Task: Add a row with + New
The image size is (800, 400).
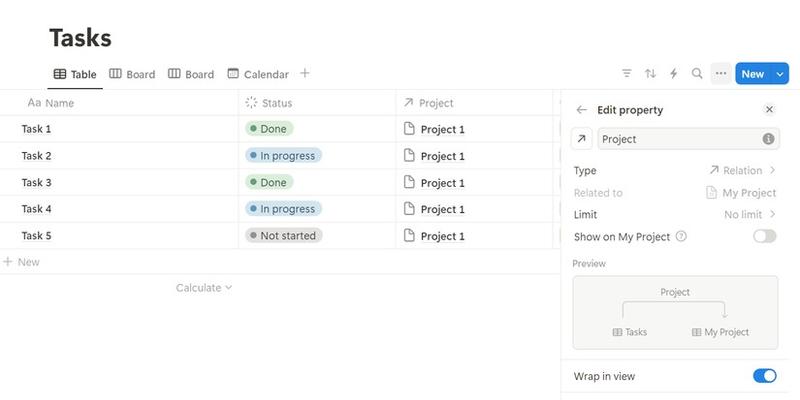Action: click(x=22, y=262)
